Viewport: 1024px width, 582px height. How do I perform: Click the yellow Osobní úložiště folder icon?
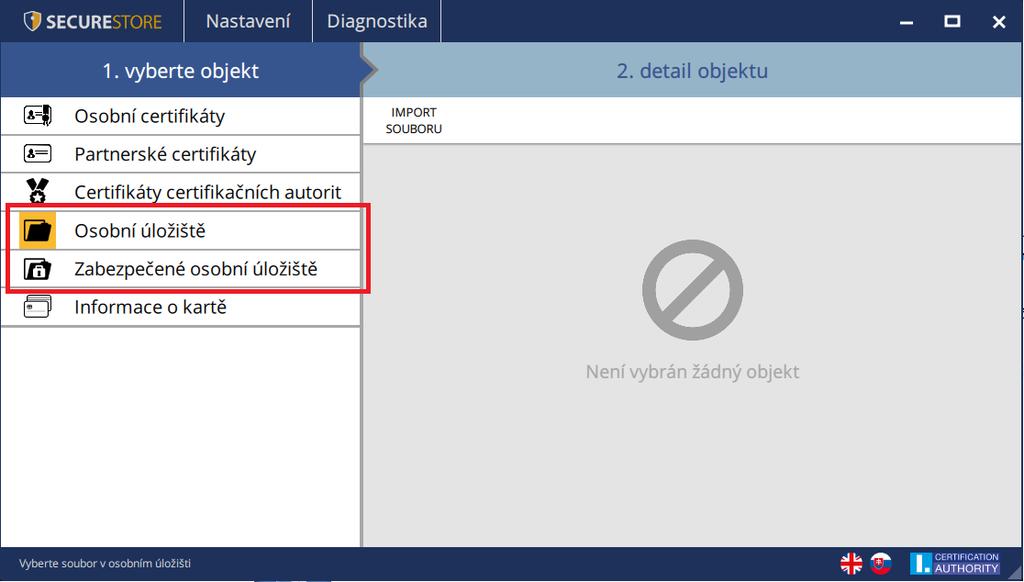click(x=37, y=230)
